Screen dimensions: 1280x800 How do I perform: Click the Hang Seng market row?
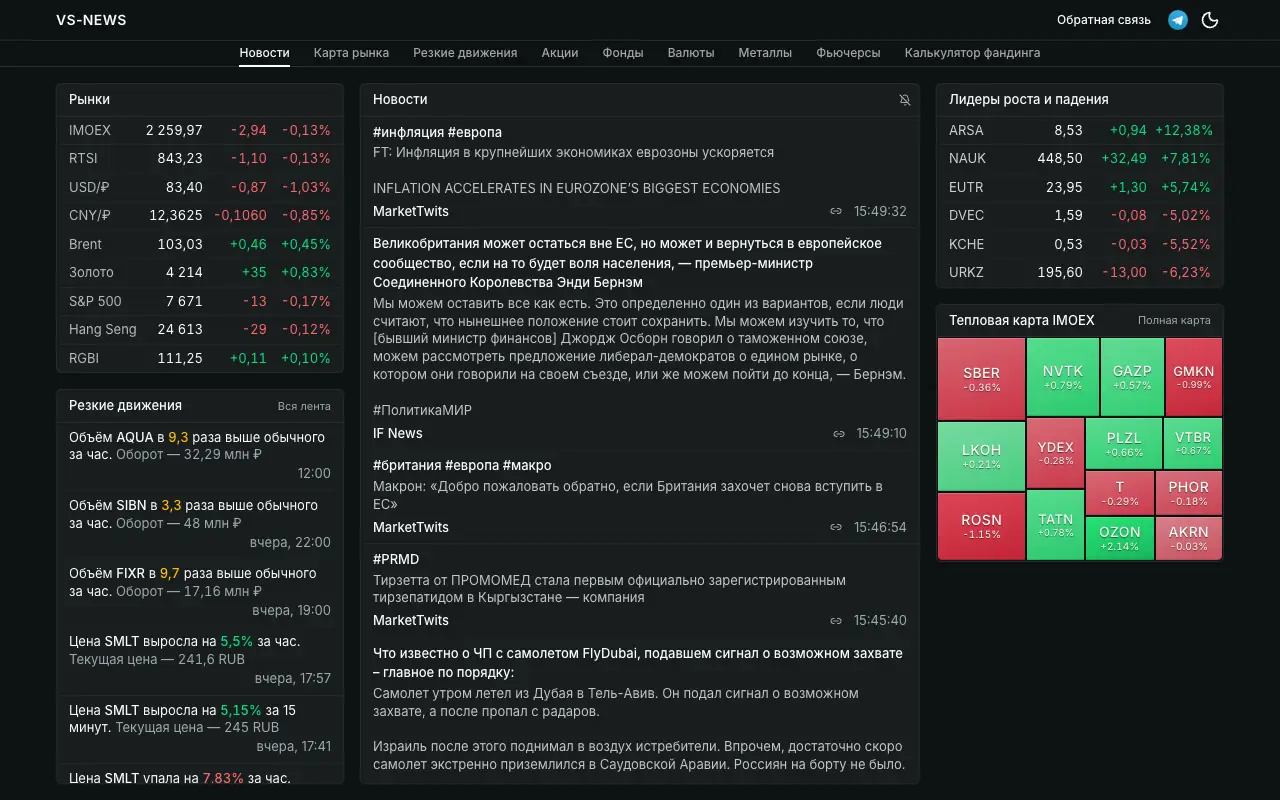[x=200, y=329]
